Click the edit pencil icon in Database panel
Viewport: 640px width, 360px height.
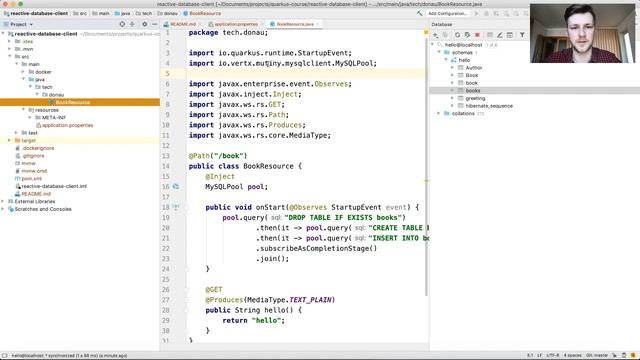(500, 35)
